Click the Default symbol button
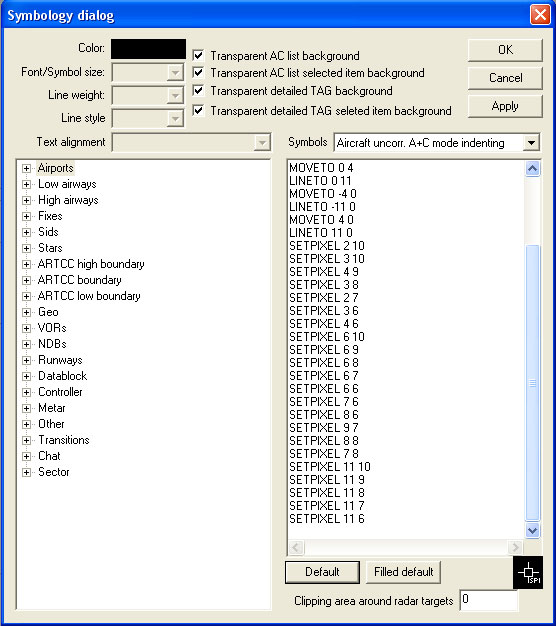 (x=322, y=572)
